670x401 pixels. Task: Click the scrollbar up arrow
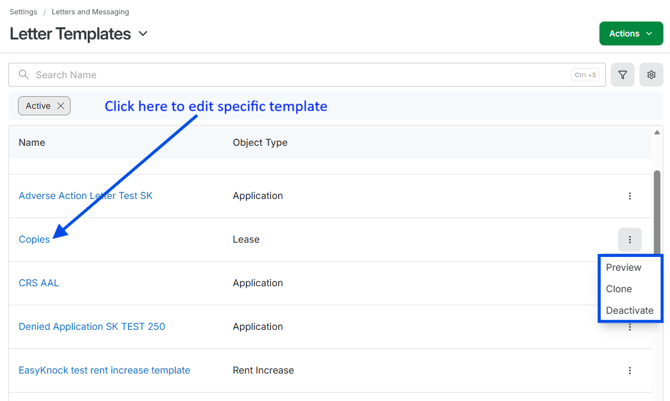657,133
